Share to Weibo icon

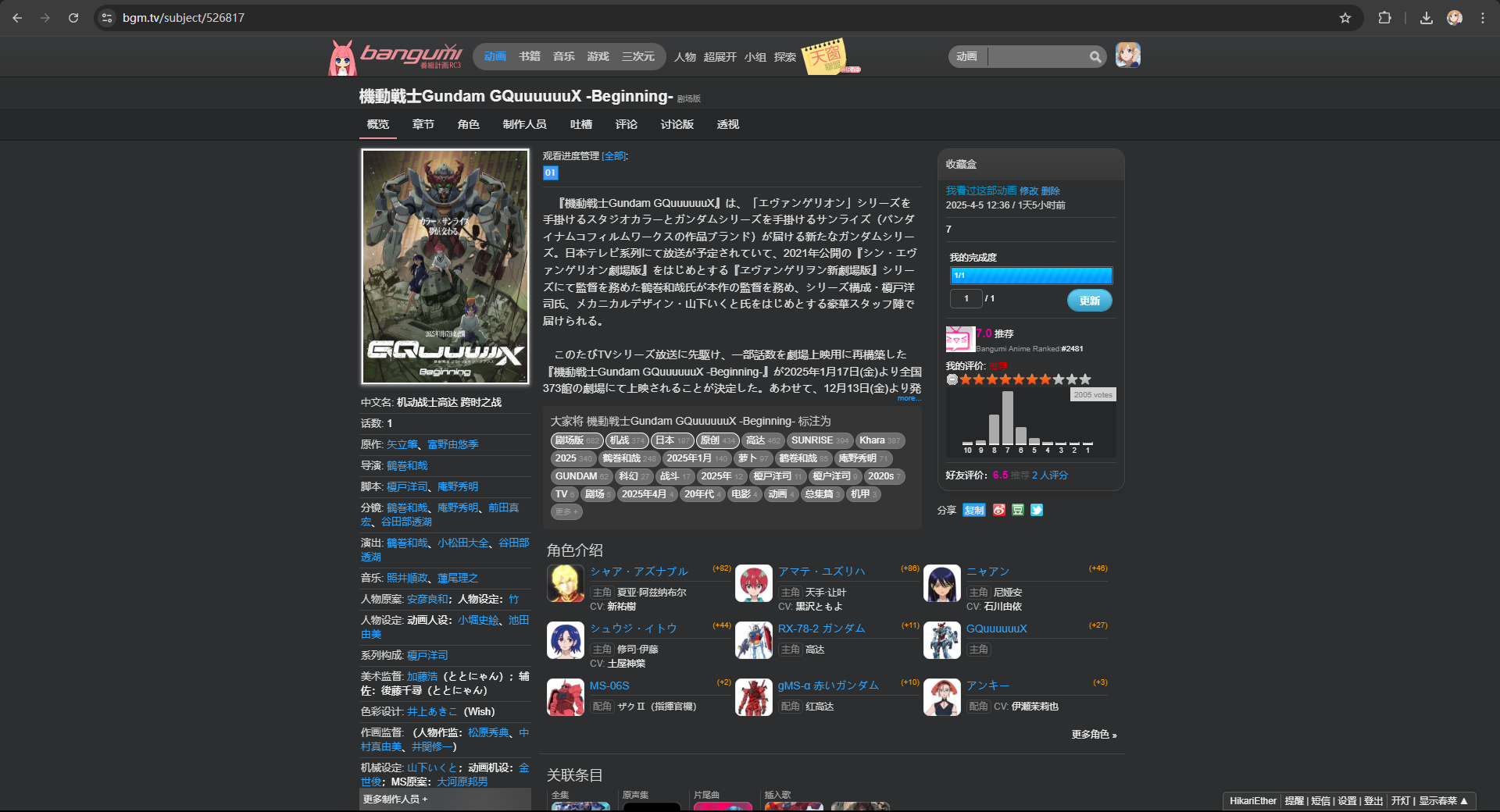click(998, 510)
